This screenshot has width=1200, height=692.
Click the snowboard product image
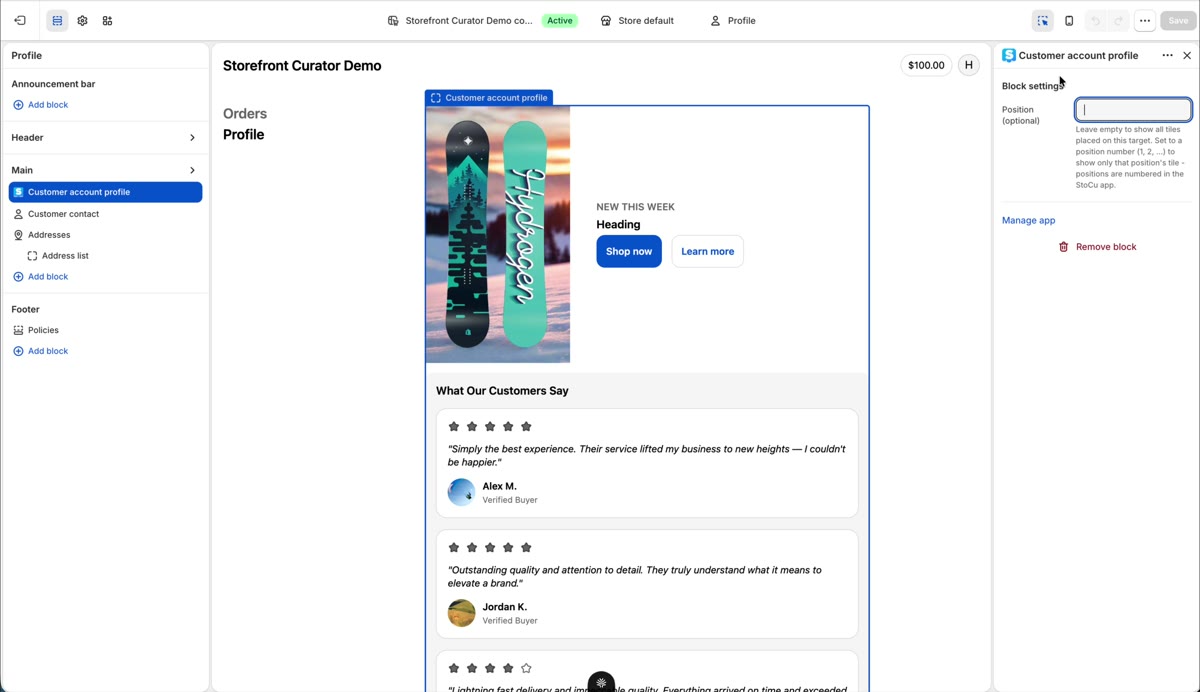(498, 234)
